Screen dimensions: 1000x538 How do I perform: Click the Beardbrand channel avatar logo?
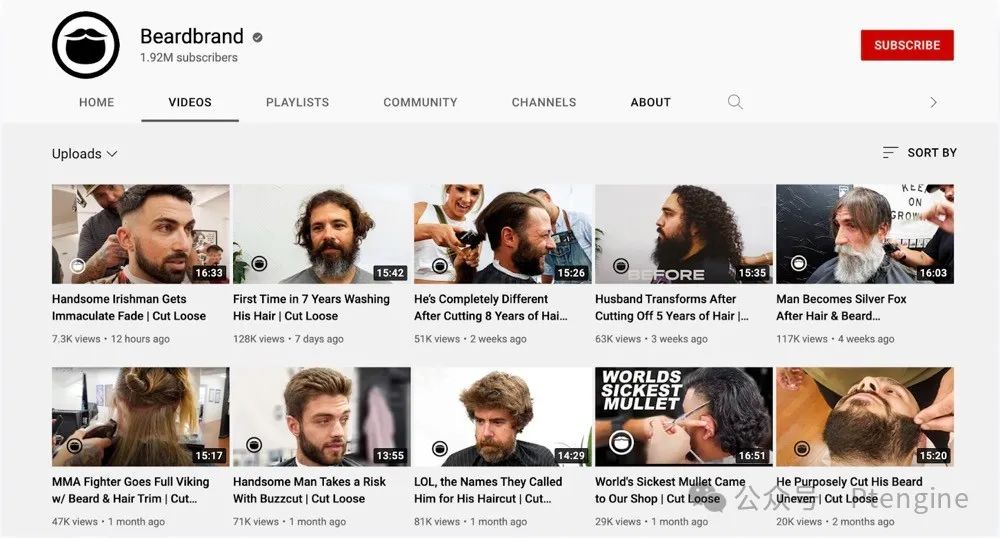pos(86,45)
